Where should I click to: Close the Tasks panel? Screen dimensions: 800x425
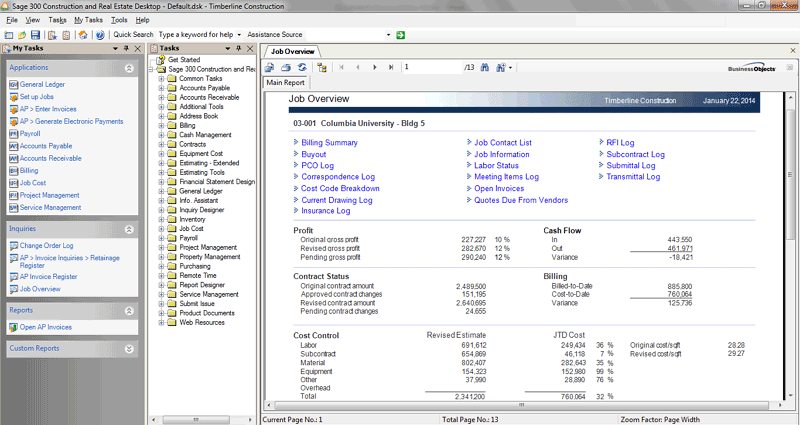tap(250, 48)
